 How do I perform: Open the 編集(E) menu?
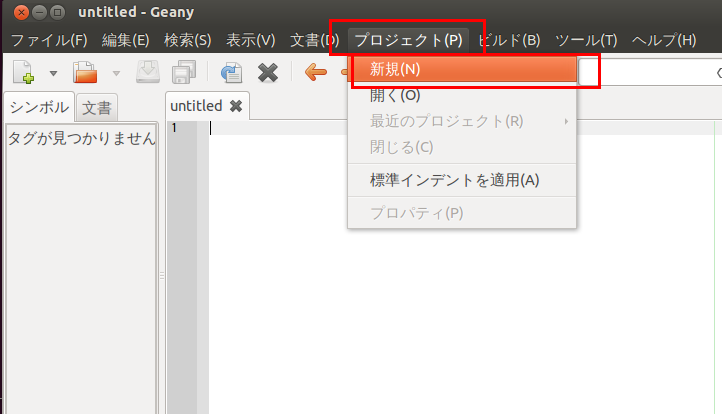pyautogui.click(x=125, y=40)
